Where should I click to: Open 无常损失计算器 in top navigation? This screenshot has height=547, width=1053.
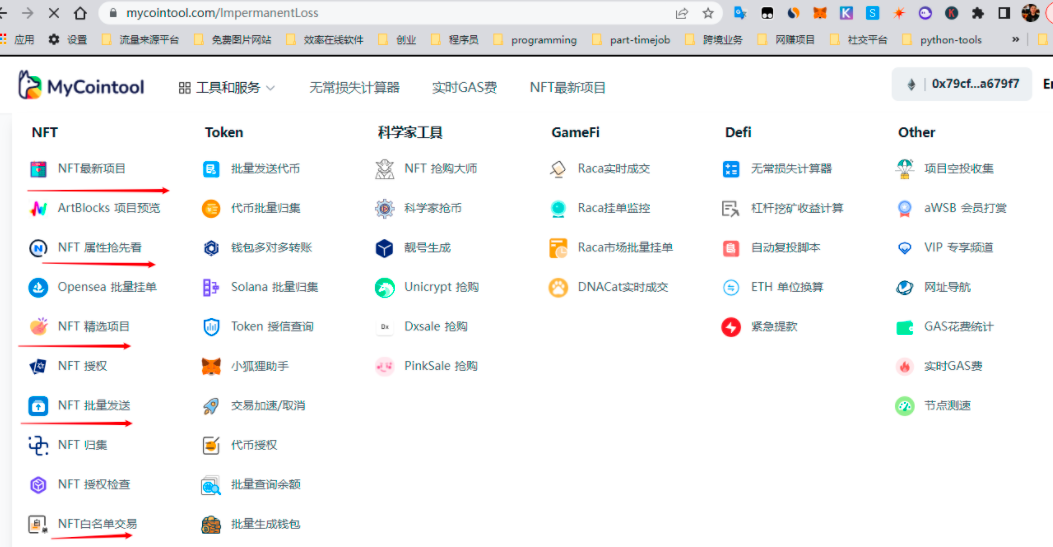coord(354,88)
